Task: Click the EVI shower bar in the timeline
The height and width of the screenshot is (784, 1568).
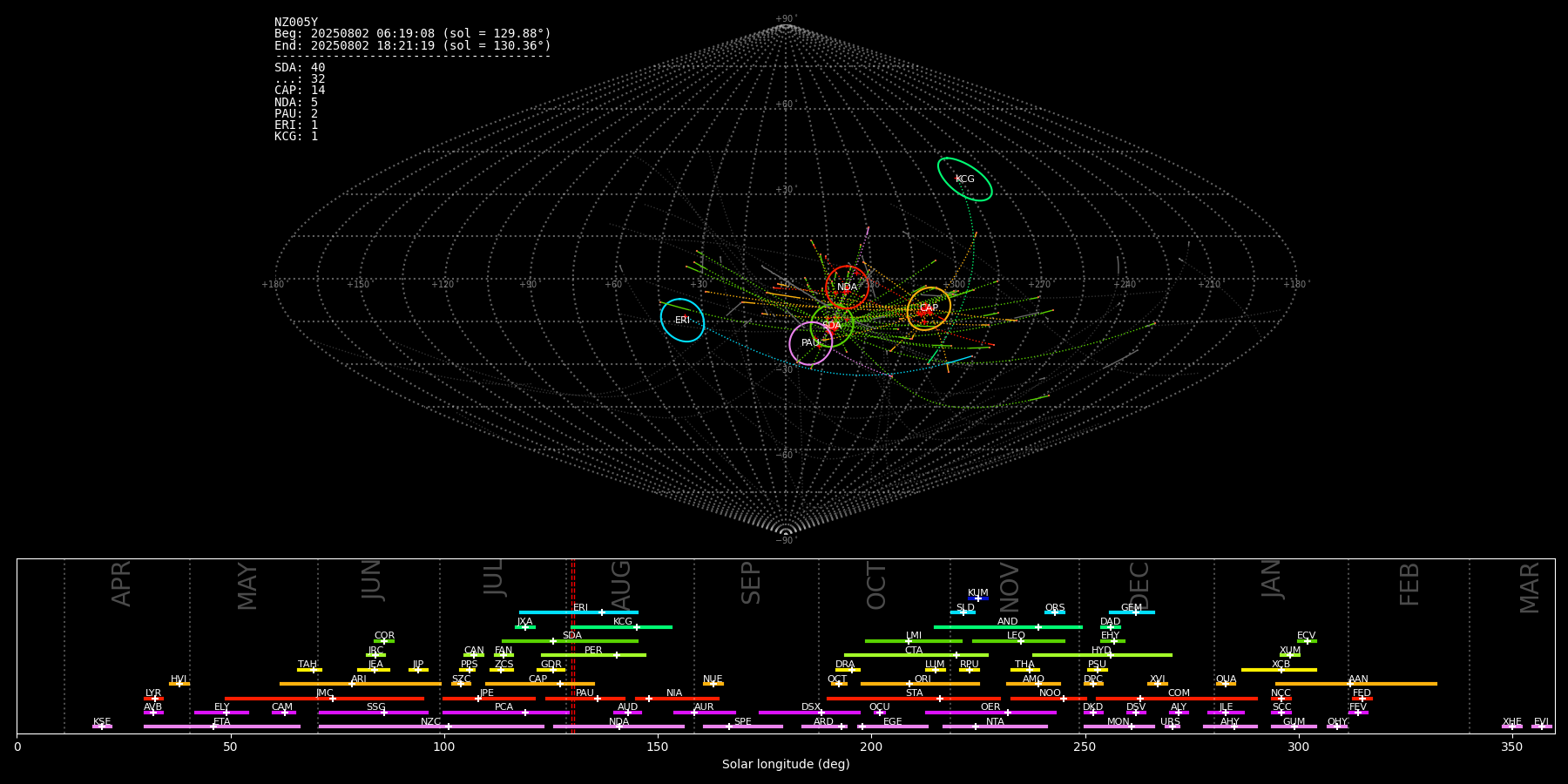Action: (1542, 727)
